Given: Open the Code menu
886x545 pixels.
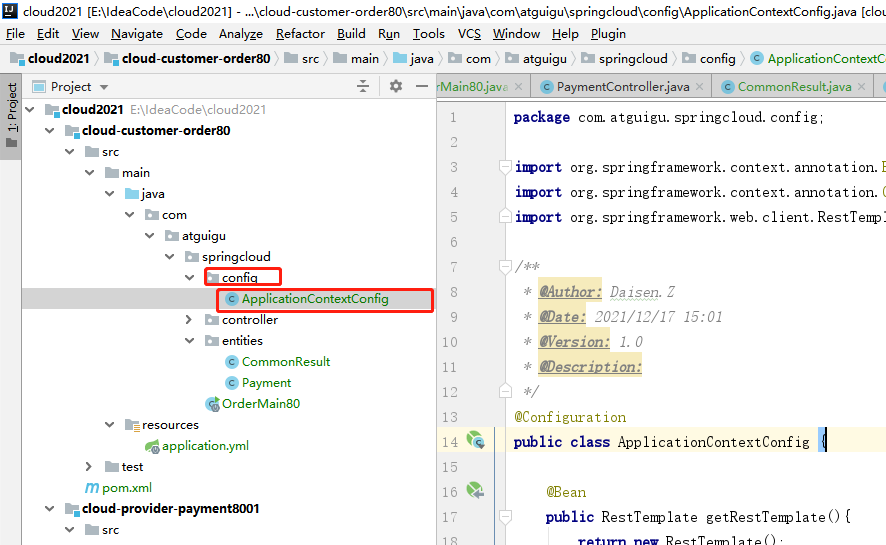Looking at the screenshot, I should coord(191,34).
